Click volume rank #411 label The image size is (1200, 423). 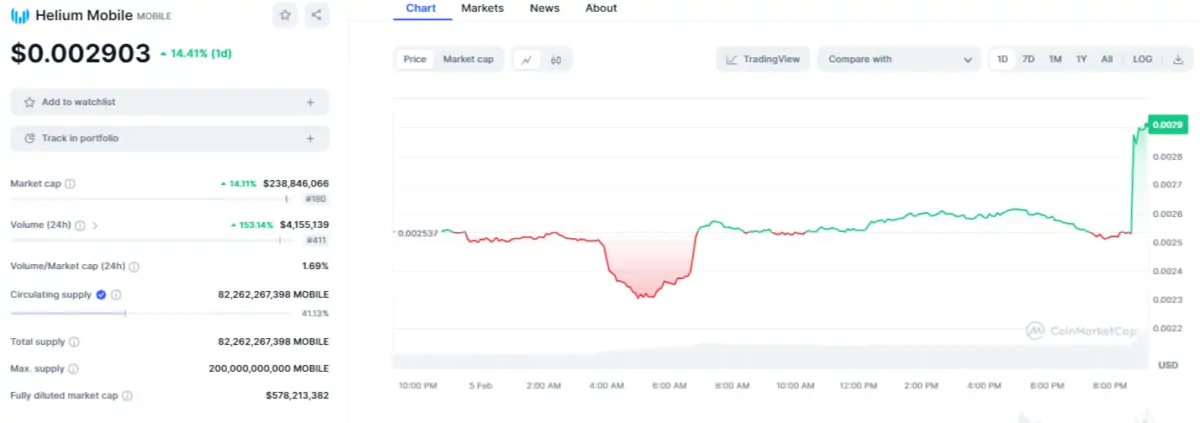coord(315,240)
